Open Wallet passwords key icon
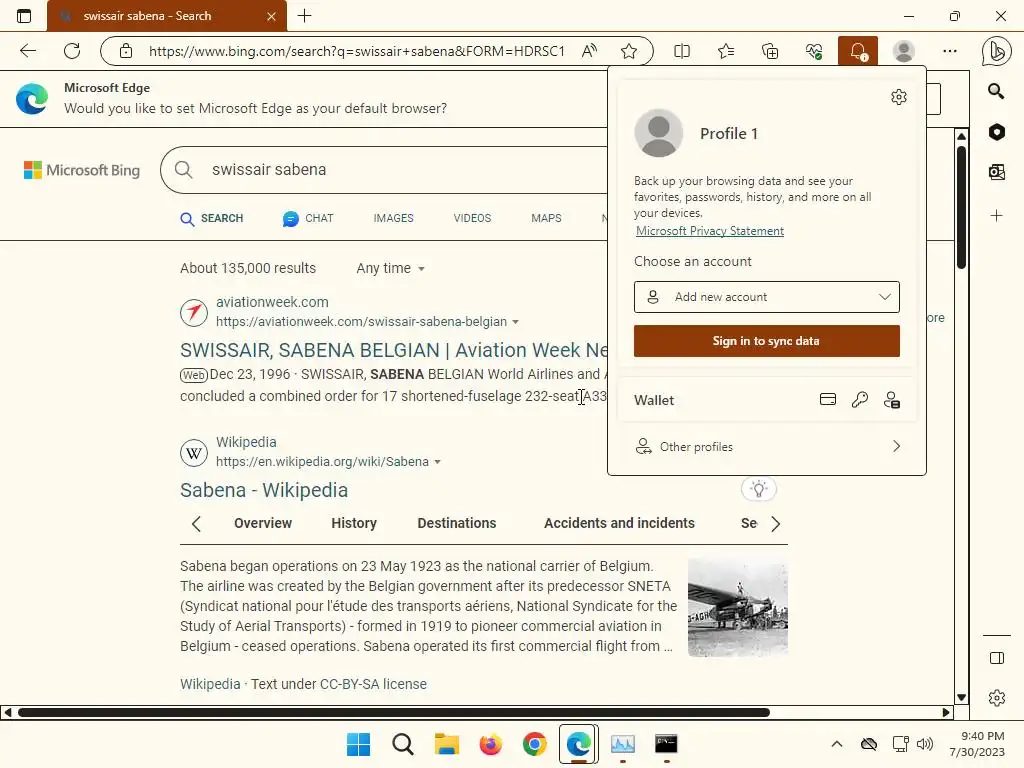Image resolution: width=1024 pixels, height=768 pixels. coord(859,400)
